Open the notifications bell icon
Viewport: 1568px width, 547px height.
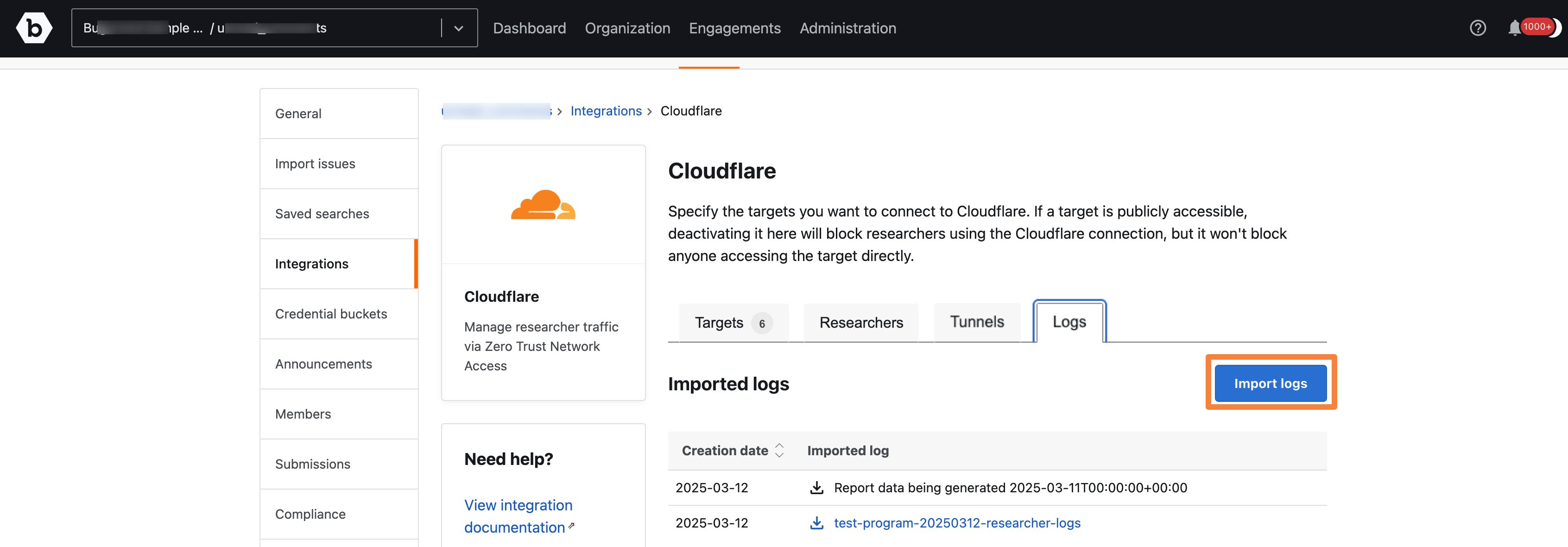[x=1514, y=28]
